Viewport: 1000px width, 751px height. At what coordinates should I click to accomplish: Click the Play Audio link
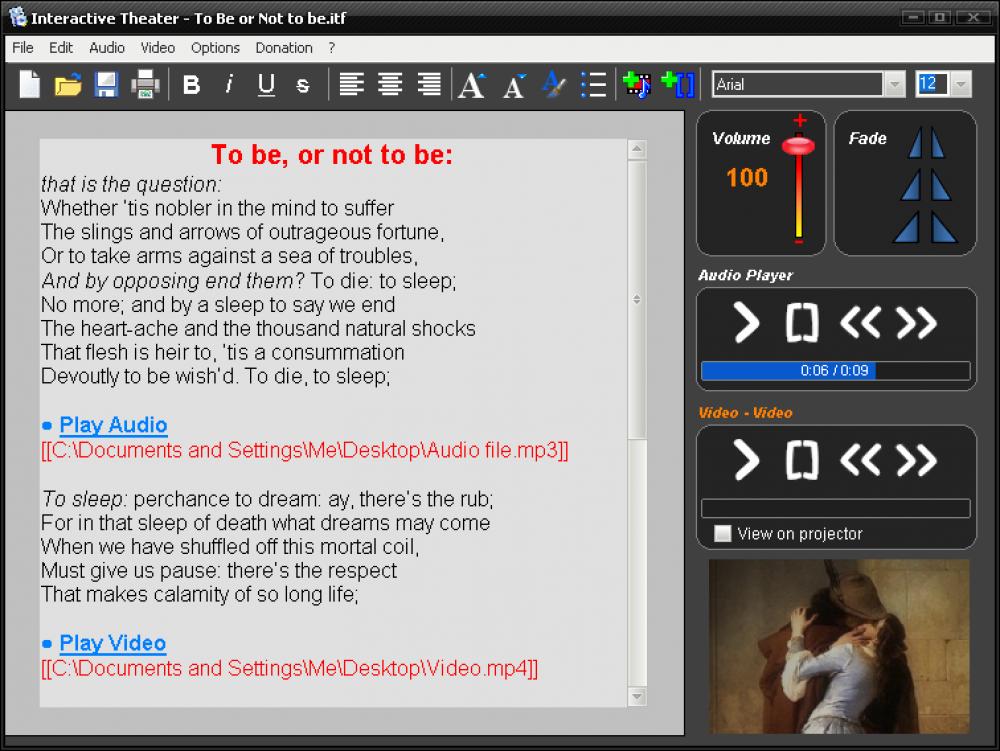click(x=113, y=425)
